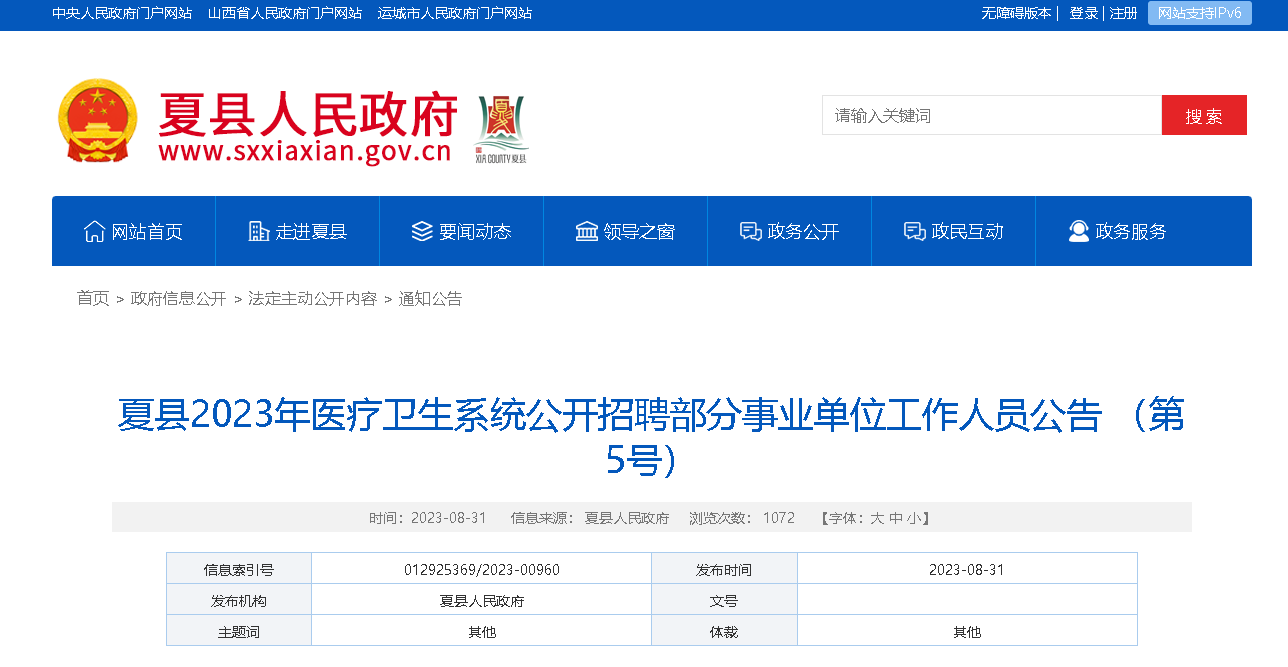Click the layers icon for 要闻动态
This screenshot has width=1288, height=667.
[422, 231]
